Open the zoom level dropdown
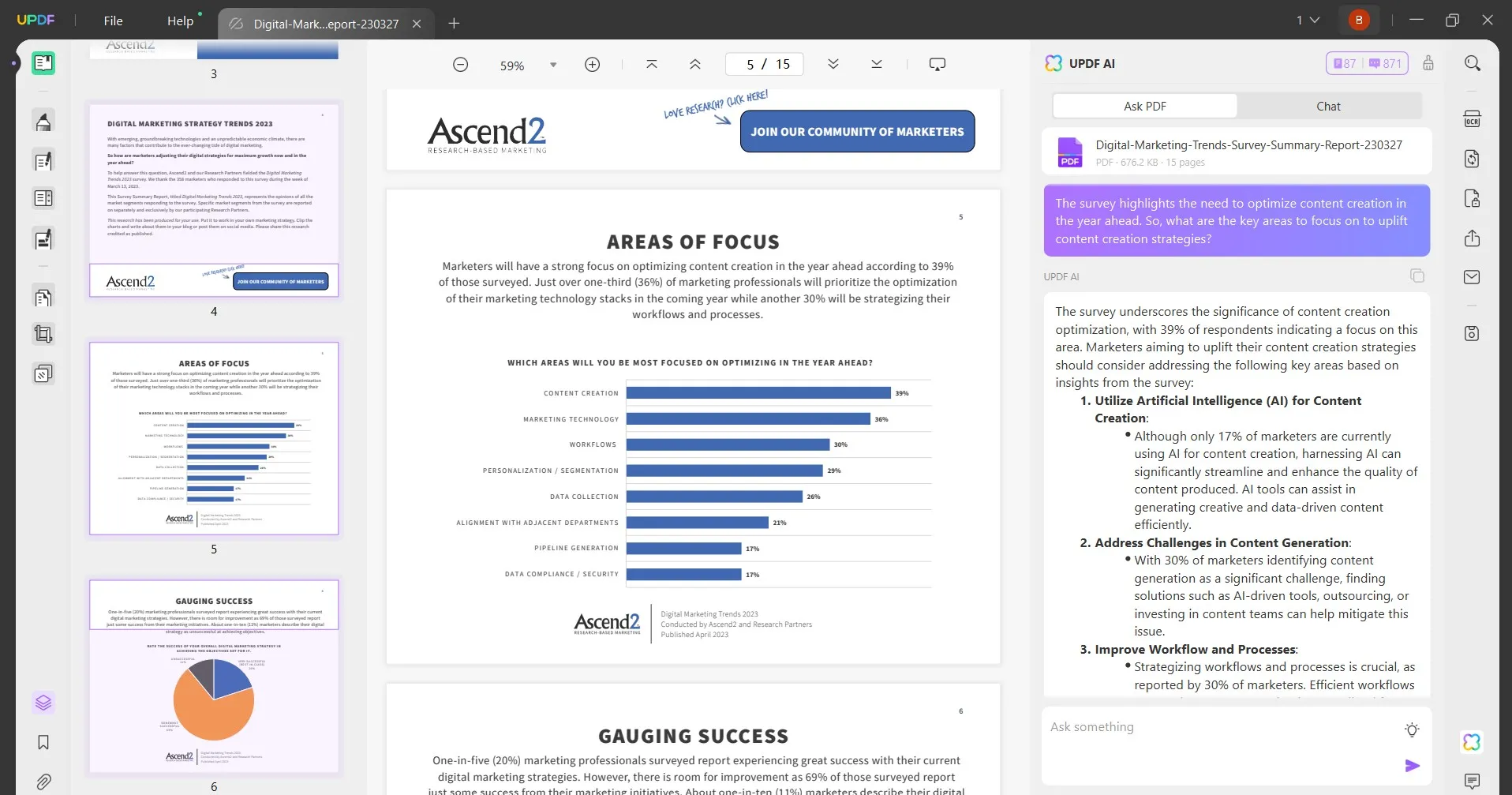Viewport: 1512px width, 795px height. (x=553, y=65)
